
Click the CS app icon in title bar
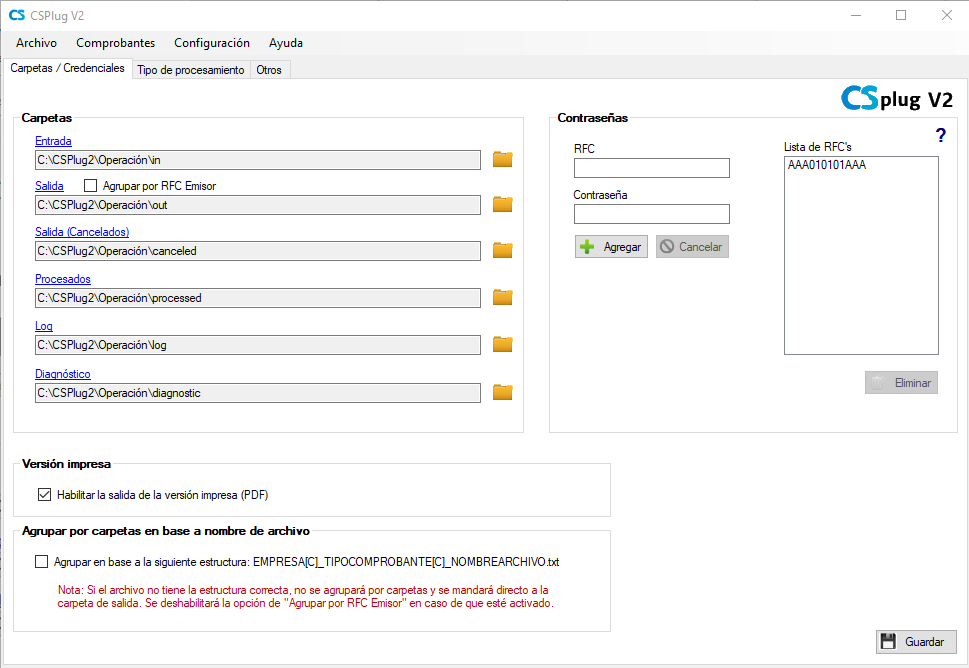(x=17, y=15)
